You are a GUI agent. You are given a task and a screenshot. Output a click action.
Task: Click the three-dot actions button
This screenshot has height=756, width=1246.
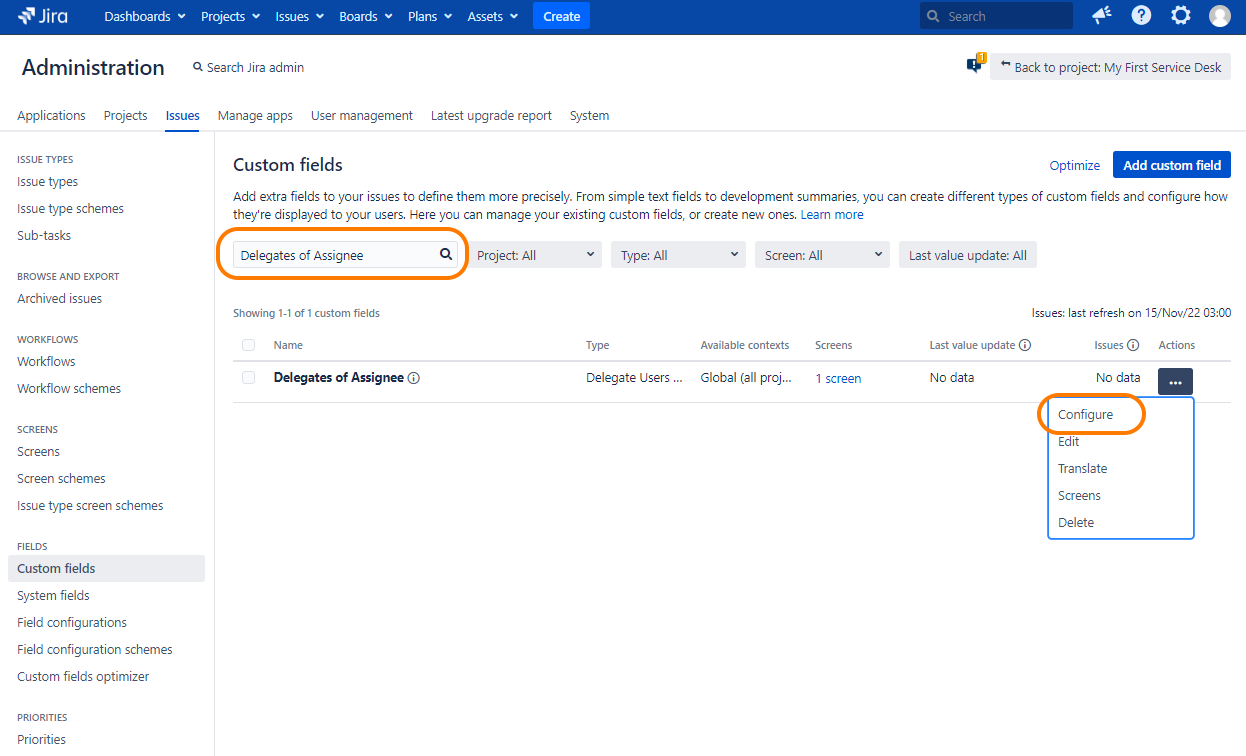click(1175, 382)
